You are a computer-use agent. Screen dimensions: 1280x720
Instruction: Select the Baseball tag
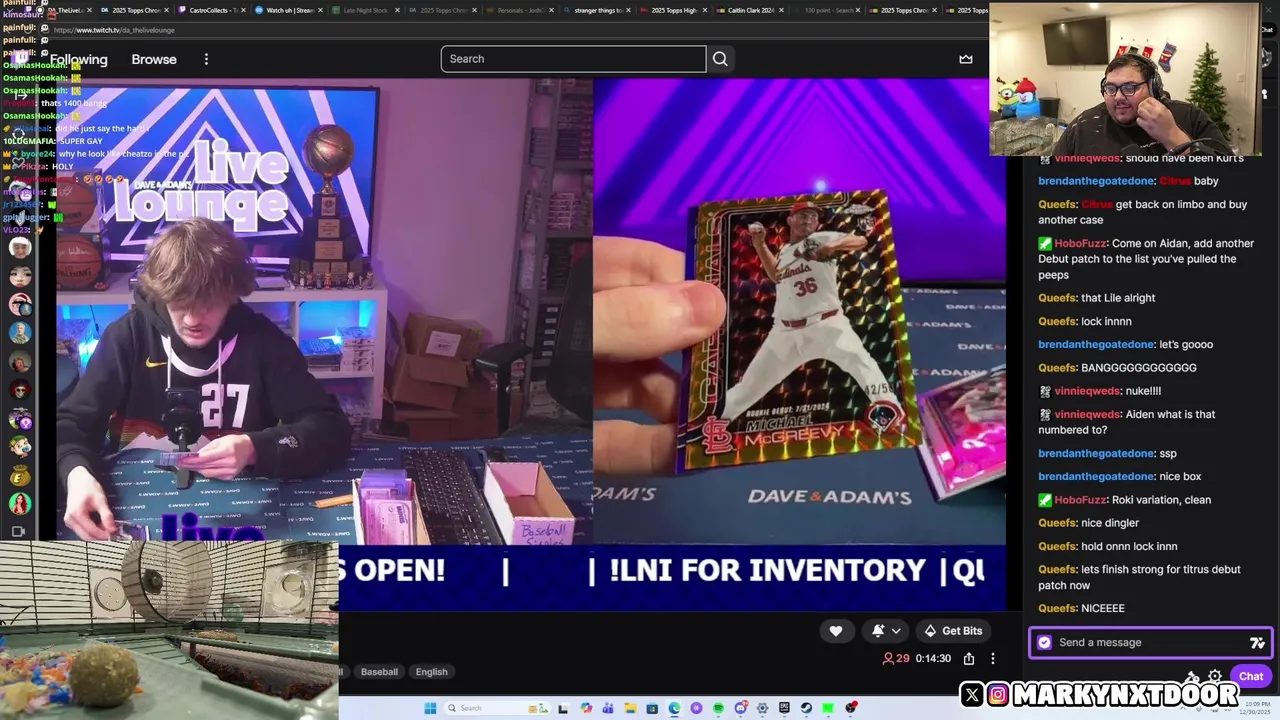click(379, 672)
